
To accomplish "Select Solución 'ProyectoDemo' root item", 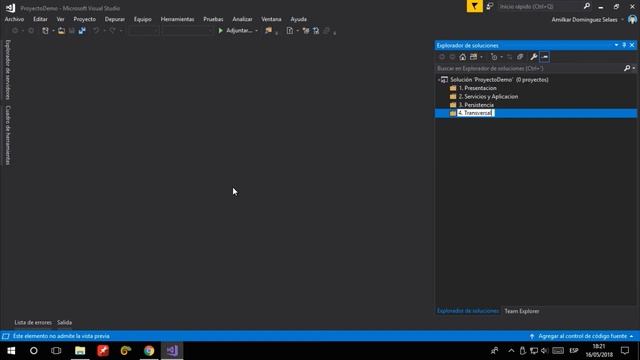I will click(499, 80).
